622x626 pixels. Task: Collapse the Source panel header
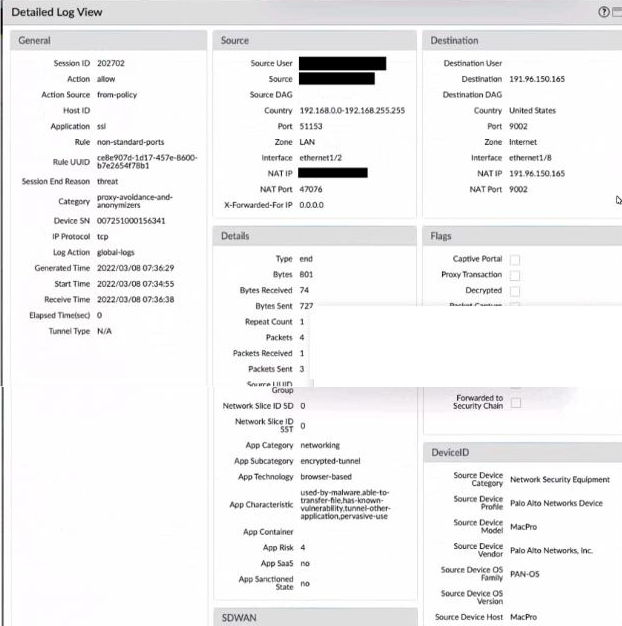[x=315, y=41]
